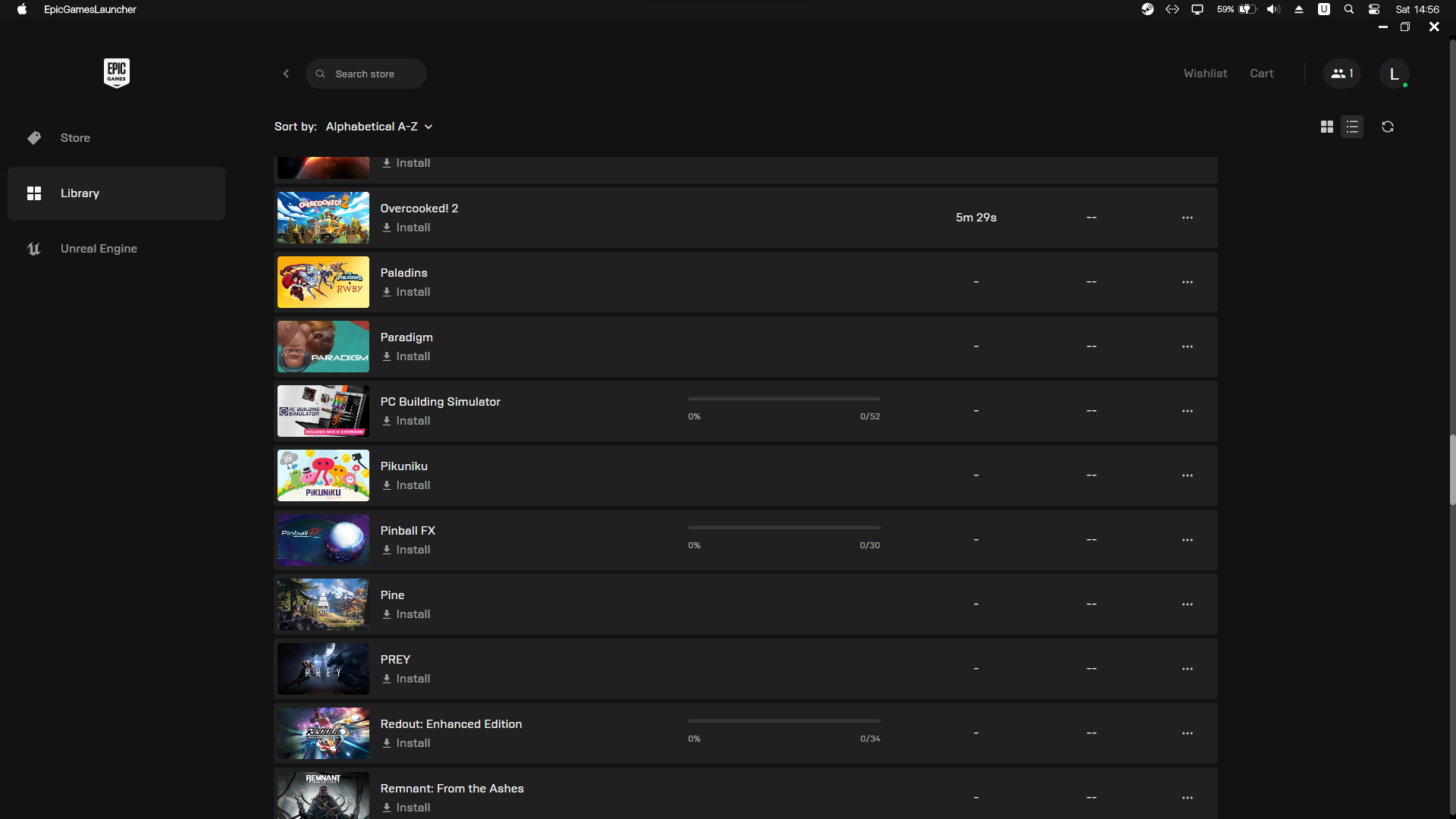Switch to grid view layout
Image resolution: width=1456 pixels, height=819 pixels.
point(1326,127)
